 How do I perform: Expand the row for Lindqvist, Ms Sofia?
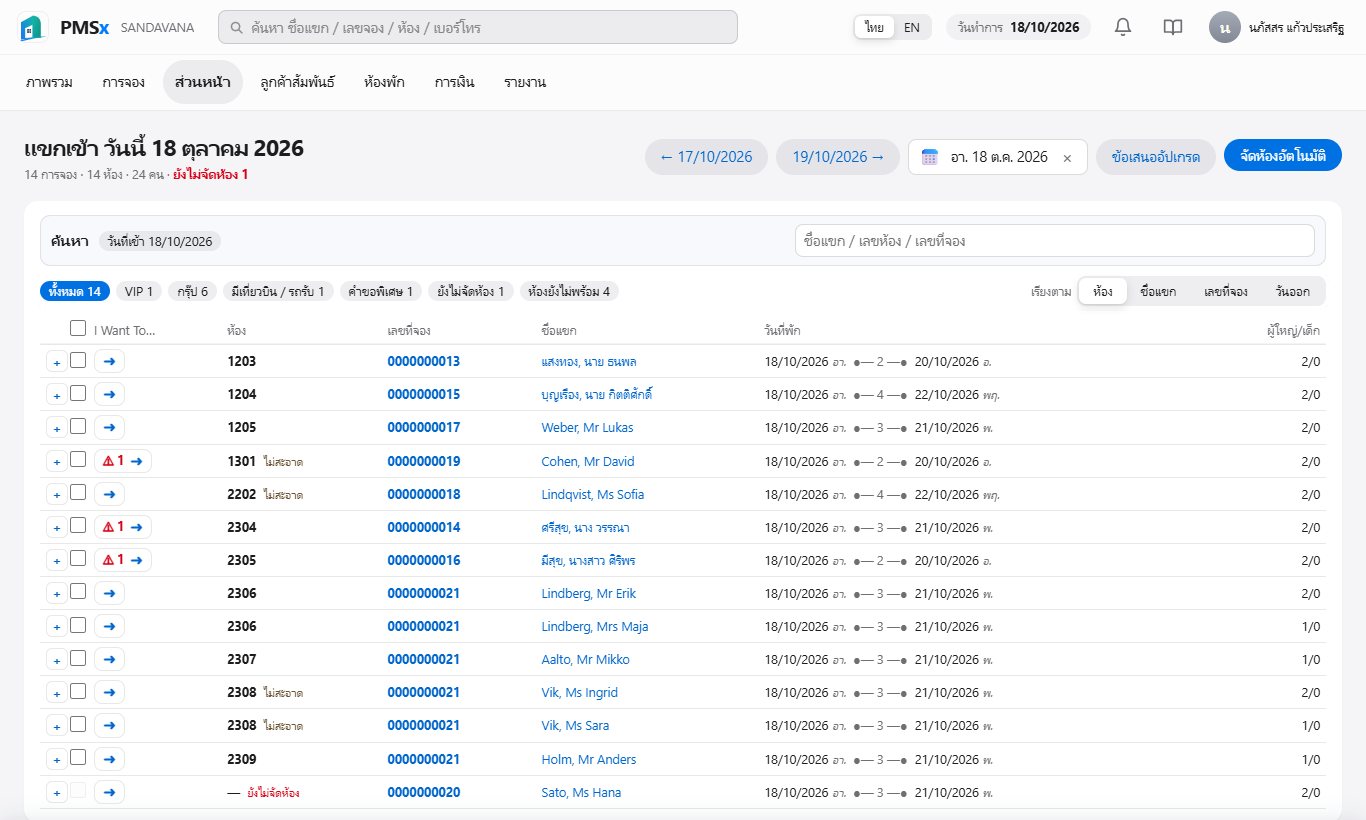pyautogui.click(x=56, y=495)
